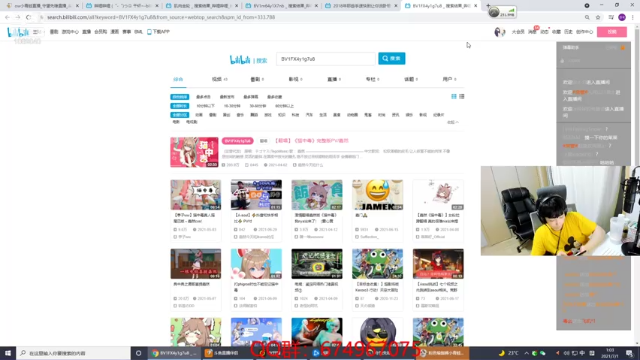This screenshot has width=640, height=360.
Task: Open the JAMEK emoji video thumbnail
Action: pyautogui.click(x=378, y=195)
